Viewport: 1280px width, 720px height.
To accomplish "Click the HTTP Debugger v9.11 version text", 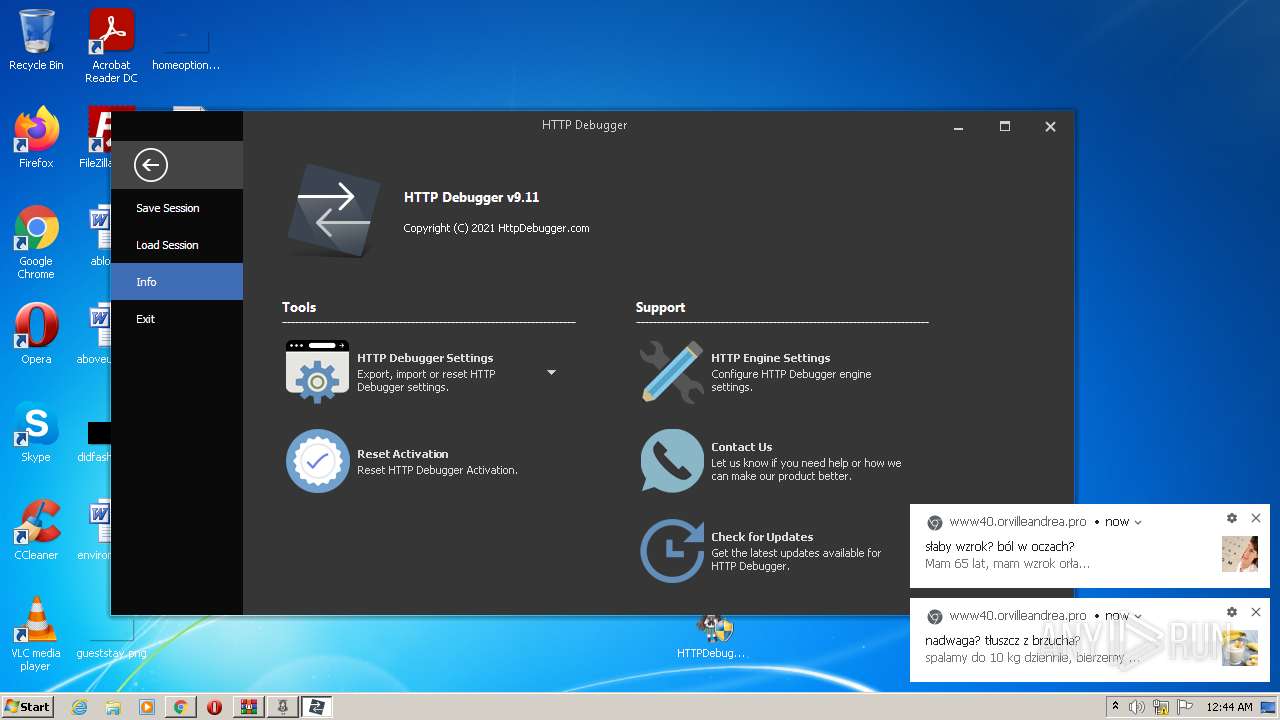I will click(x=471, y=198).
